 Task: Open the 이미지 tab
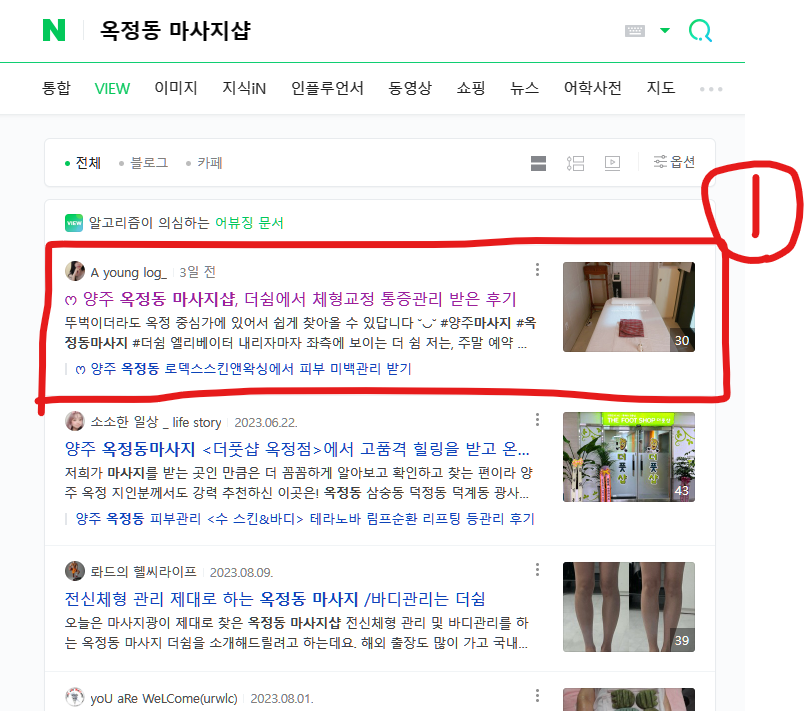point(176,88)
